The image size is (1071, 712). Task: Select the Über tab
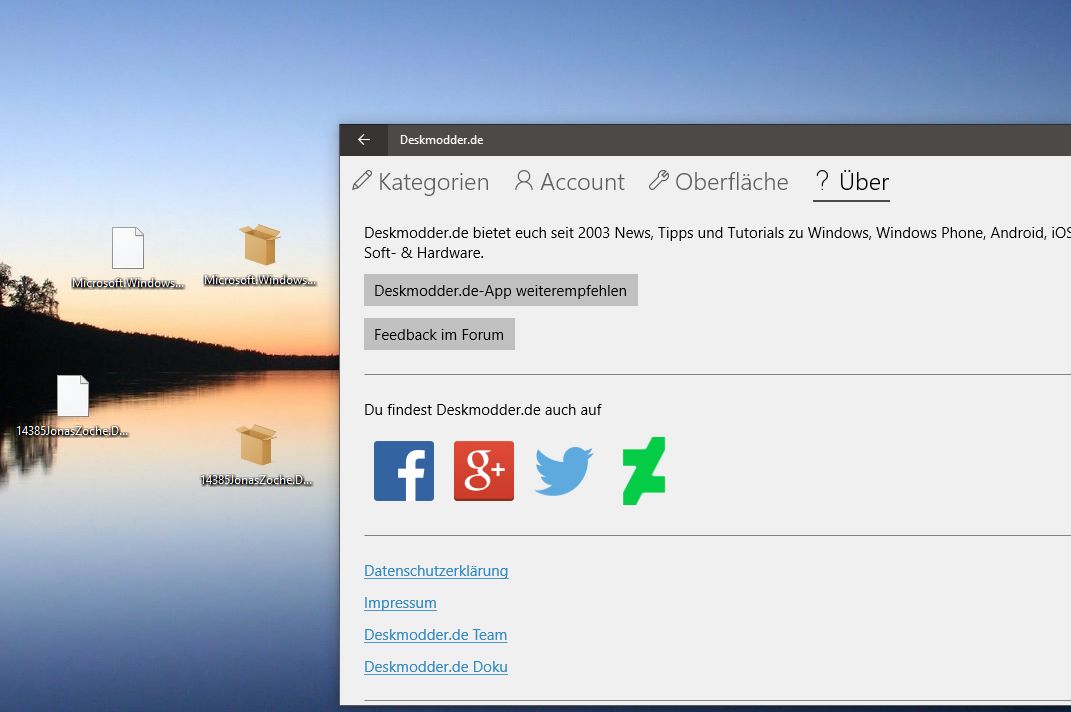[851, 182]
